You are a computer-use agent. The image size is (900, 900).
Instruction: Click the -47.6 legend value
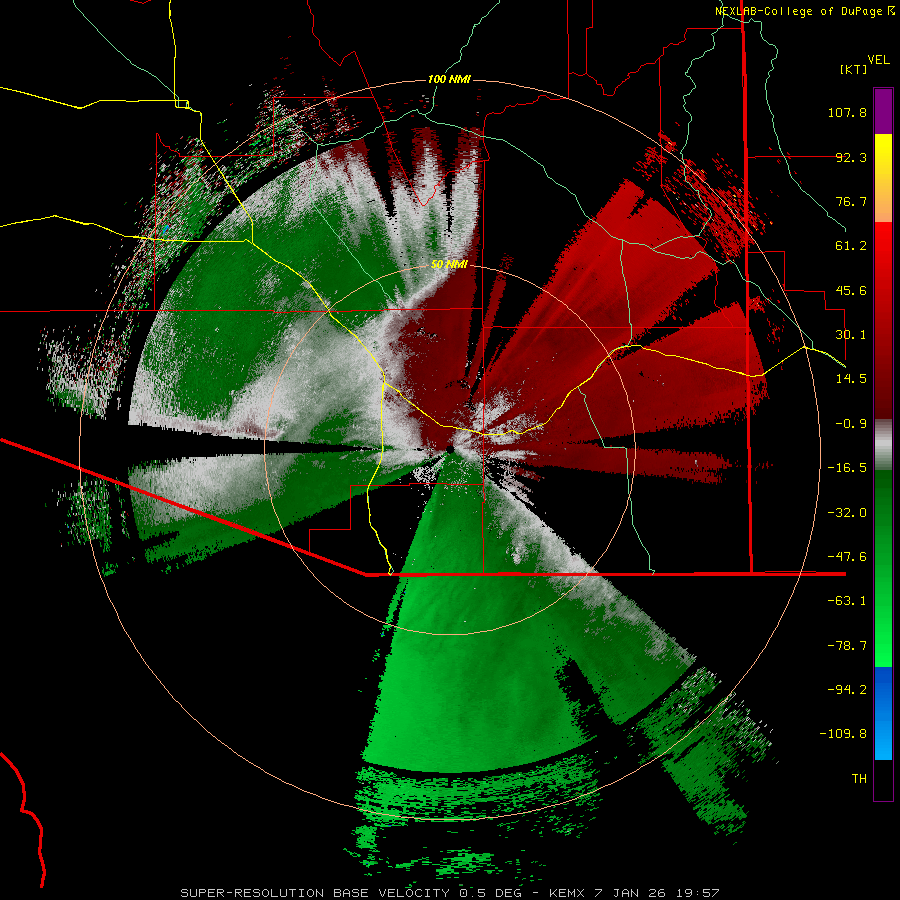point(847,557)
